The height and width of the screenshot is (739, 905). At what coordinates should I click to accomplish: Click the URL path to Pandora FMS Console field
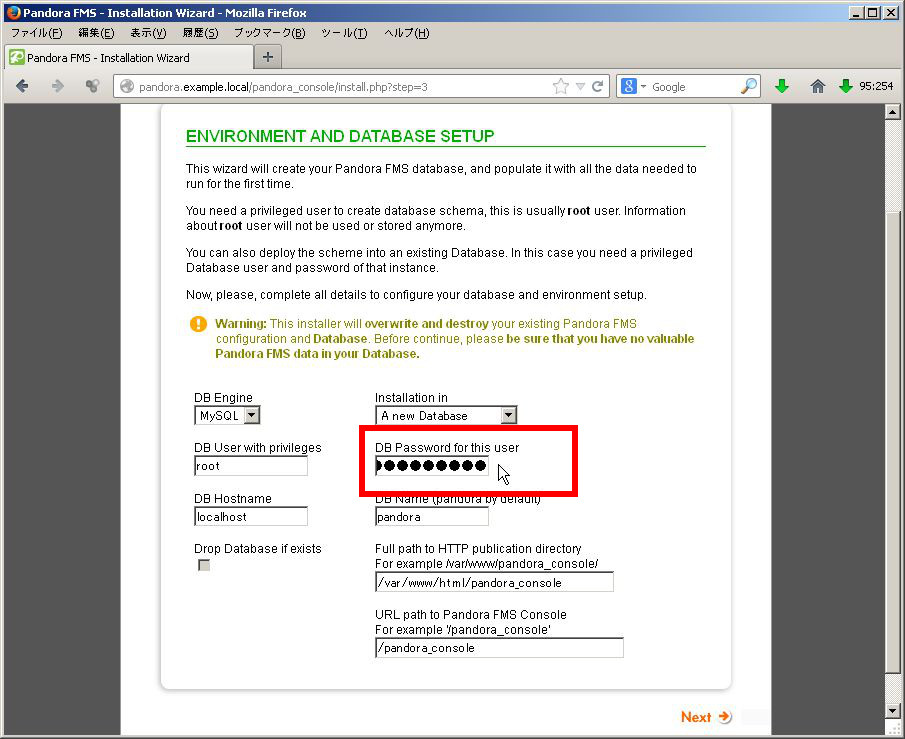click(x=499, y=647)
